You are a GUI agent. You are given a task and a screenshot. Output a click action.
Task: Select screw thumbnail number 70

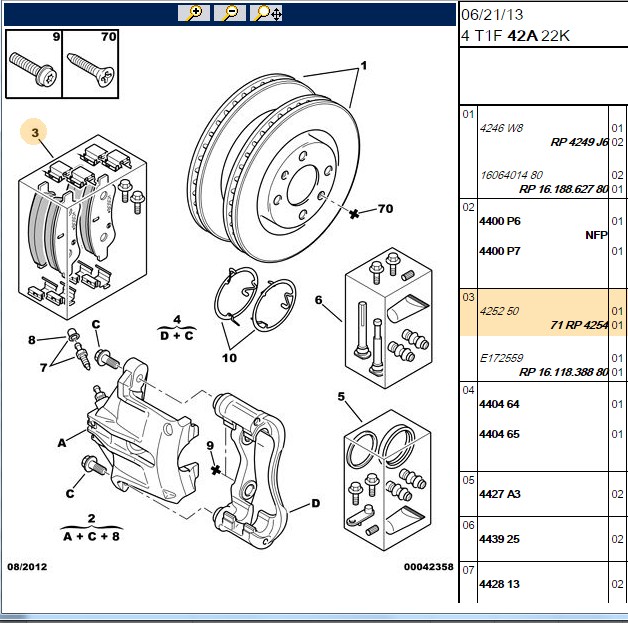[x=91, y=64]
